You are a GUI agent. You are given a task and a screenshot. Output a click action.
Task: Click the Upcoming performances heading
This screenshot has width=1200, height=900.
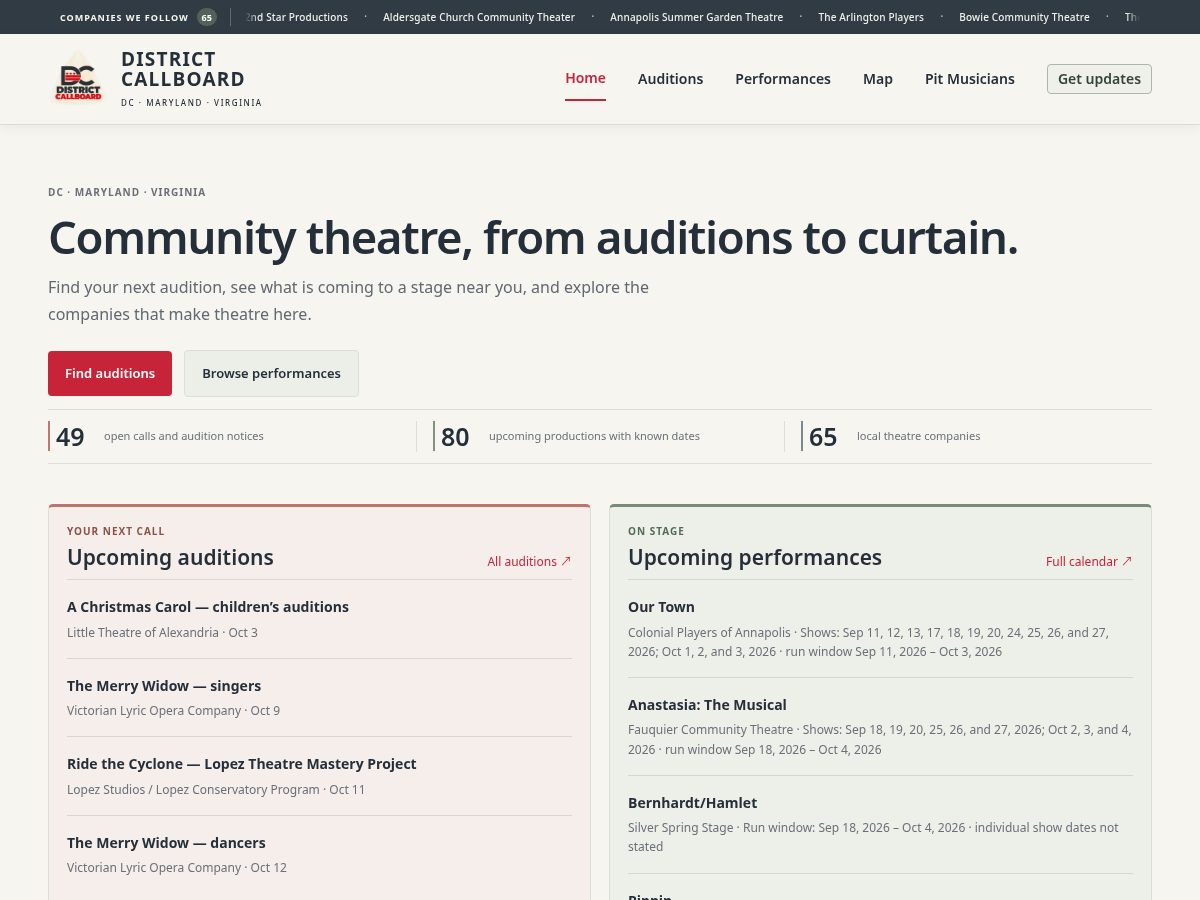[755, 557]
